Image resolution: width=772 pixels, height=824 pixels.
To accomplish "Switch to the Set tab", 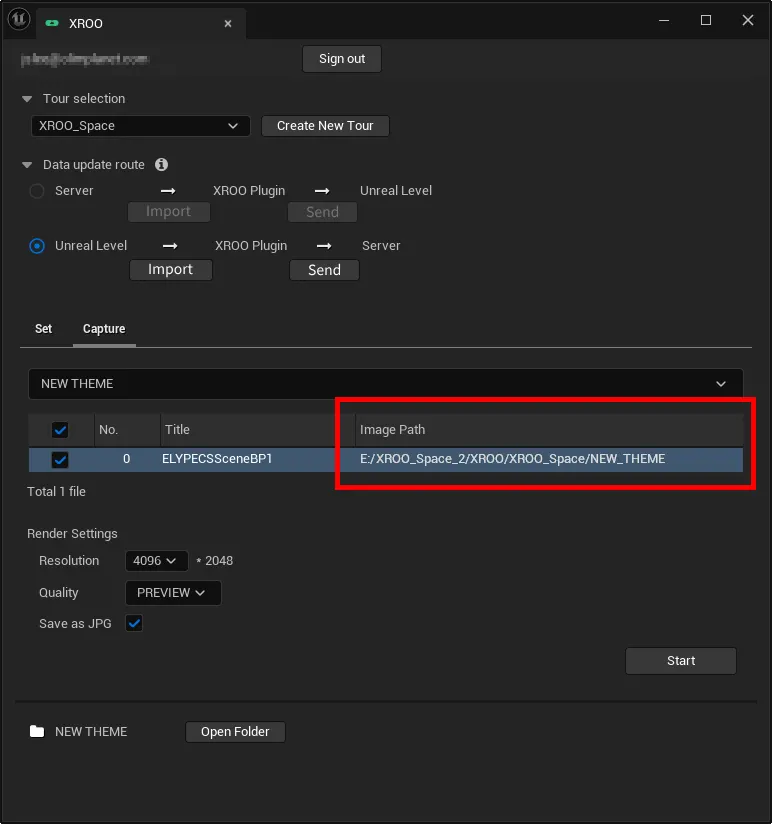I will (44, 329).
